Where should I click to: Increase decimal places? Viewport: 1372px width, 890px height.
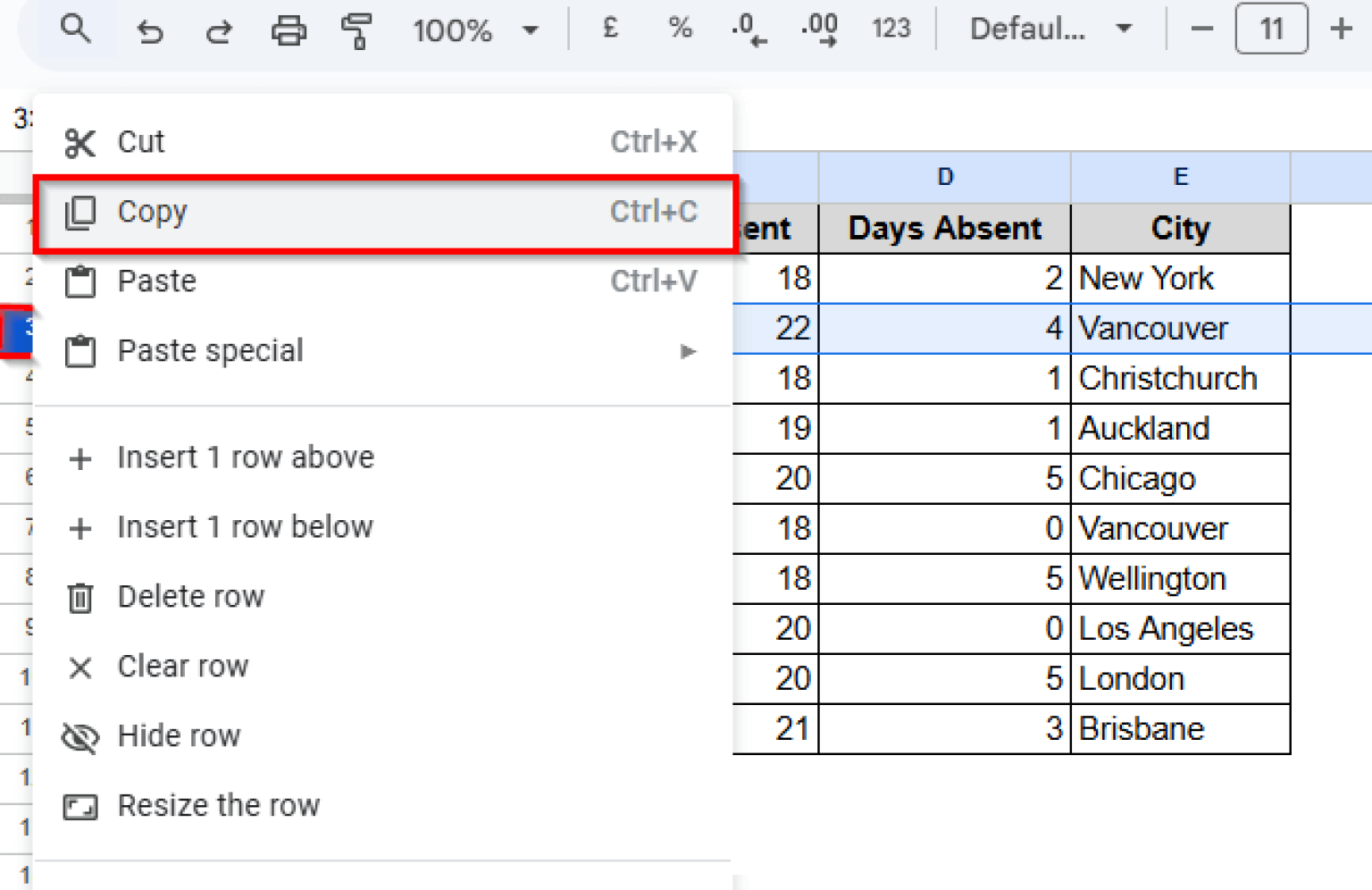tap(818, 29)
